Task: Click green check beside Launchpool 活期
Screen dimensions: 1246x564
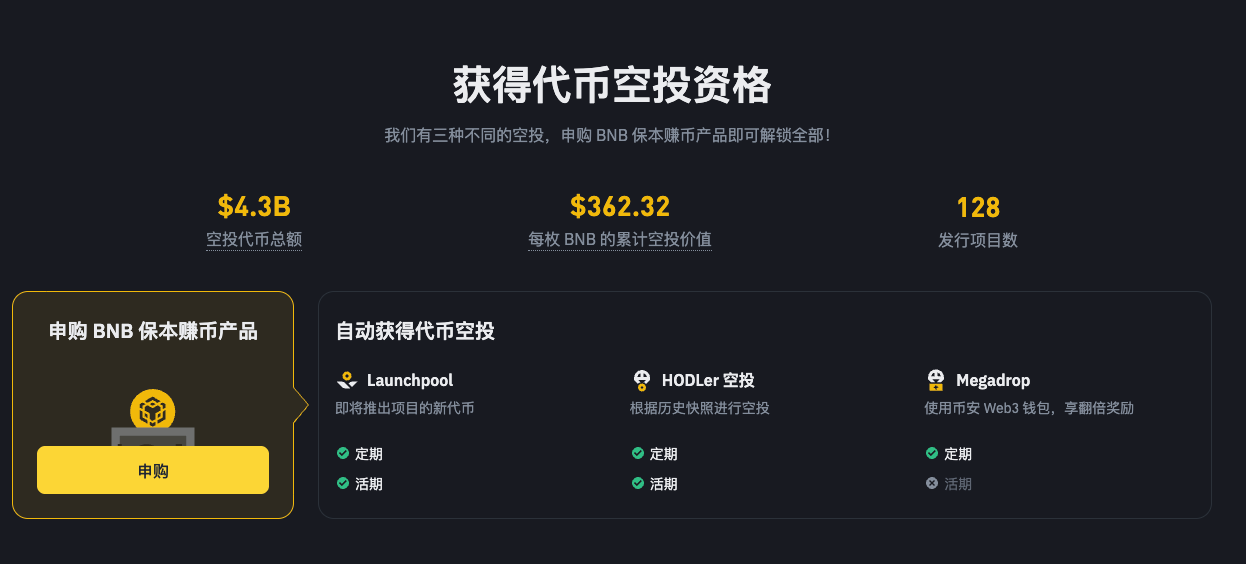Action: [343, 483]
